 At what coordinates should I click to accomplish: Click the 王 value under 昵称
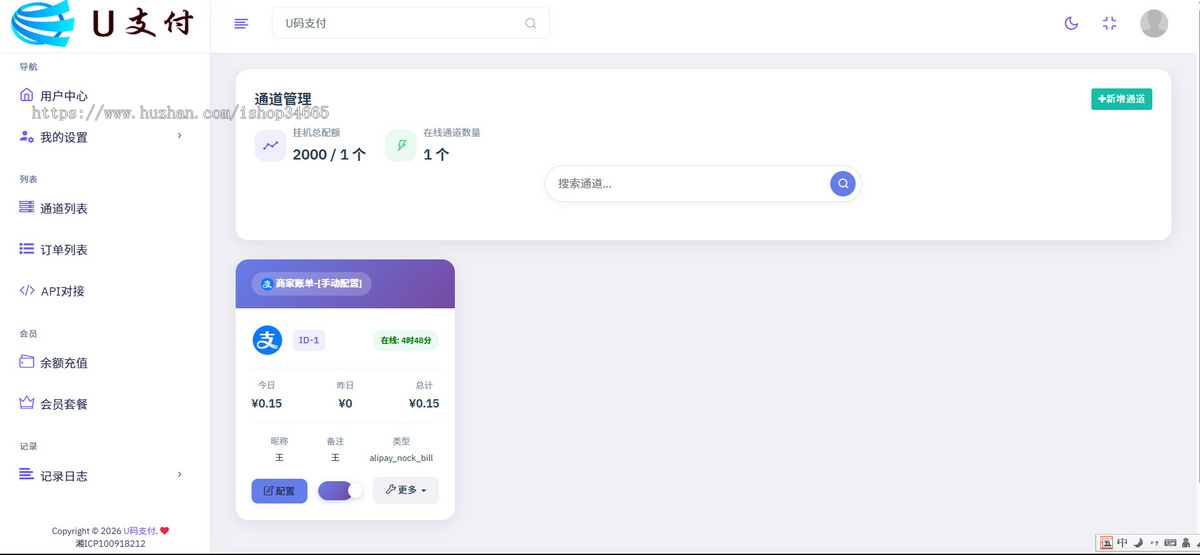(279, 457)
